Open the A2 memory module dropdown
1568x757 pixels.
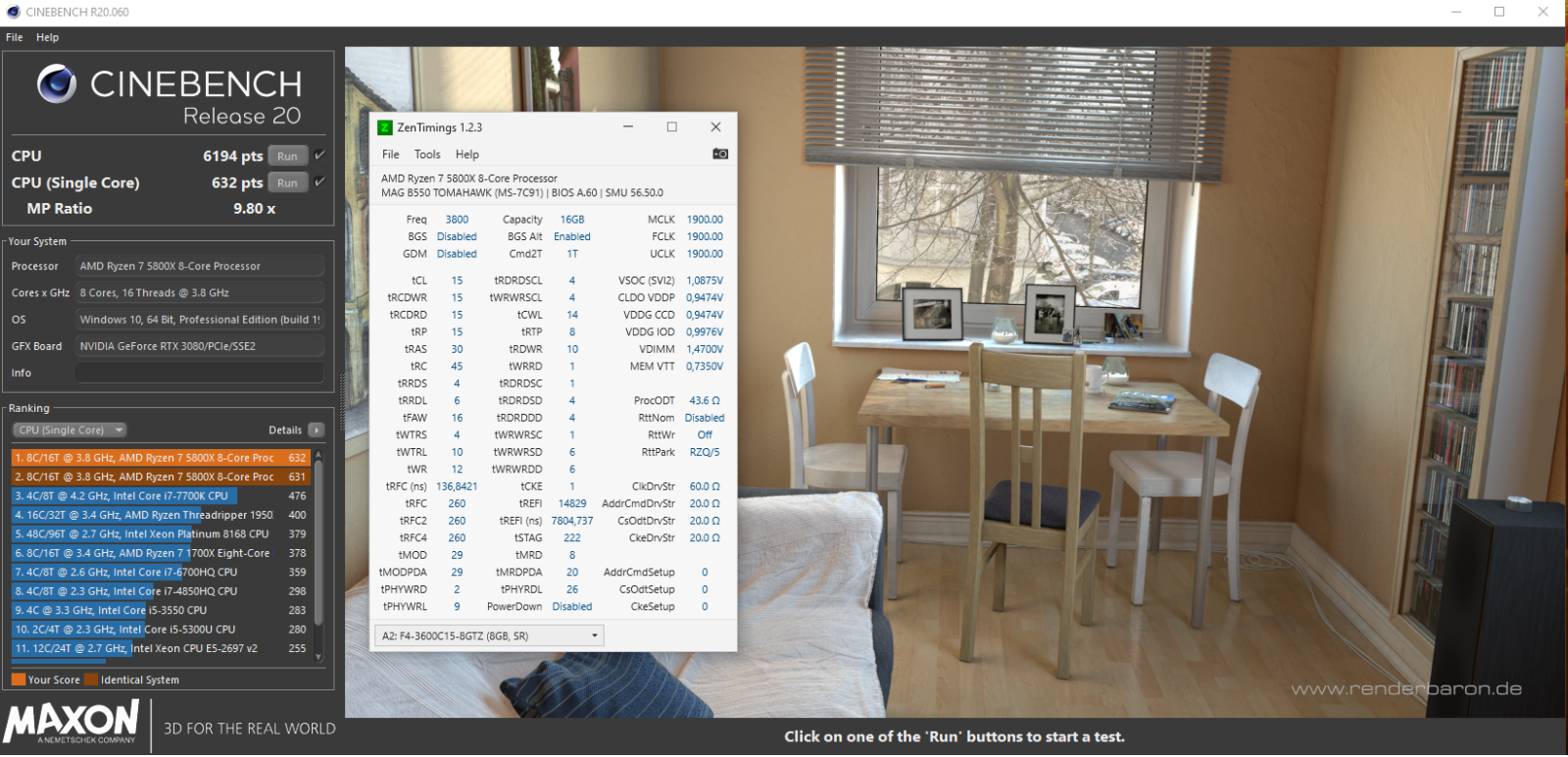tap(490, 636)
